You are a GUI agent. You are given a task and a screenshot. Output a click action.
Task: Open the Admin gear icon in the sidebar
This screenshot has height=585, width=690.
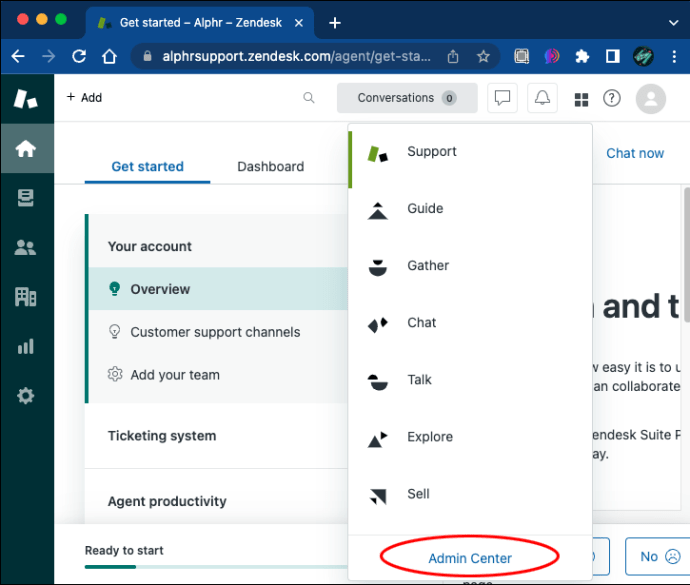[x=26, y=396]
